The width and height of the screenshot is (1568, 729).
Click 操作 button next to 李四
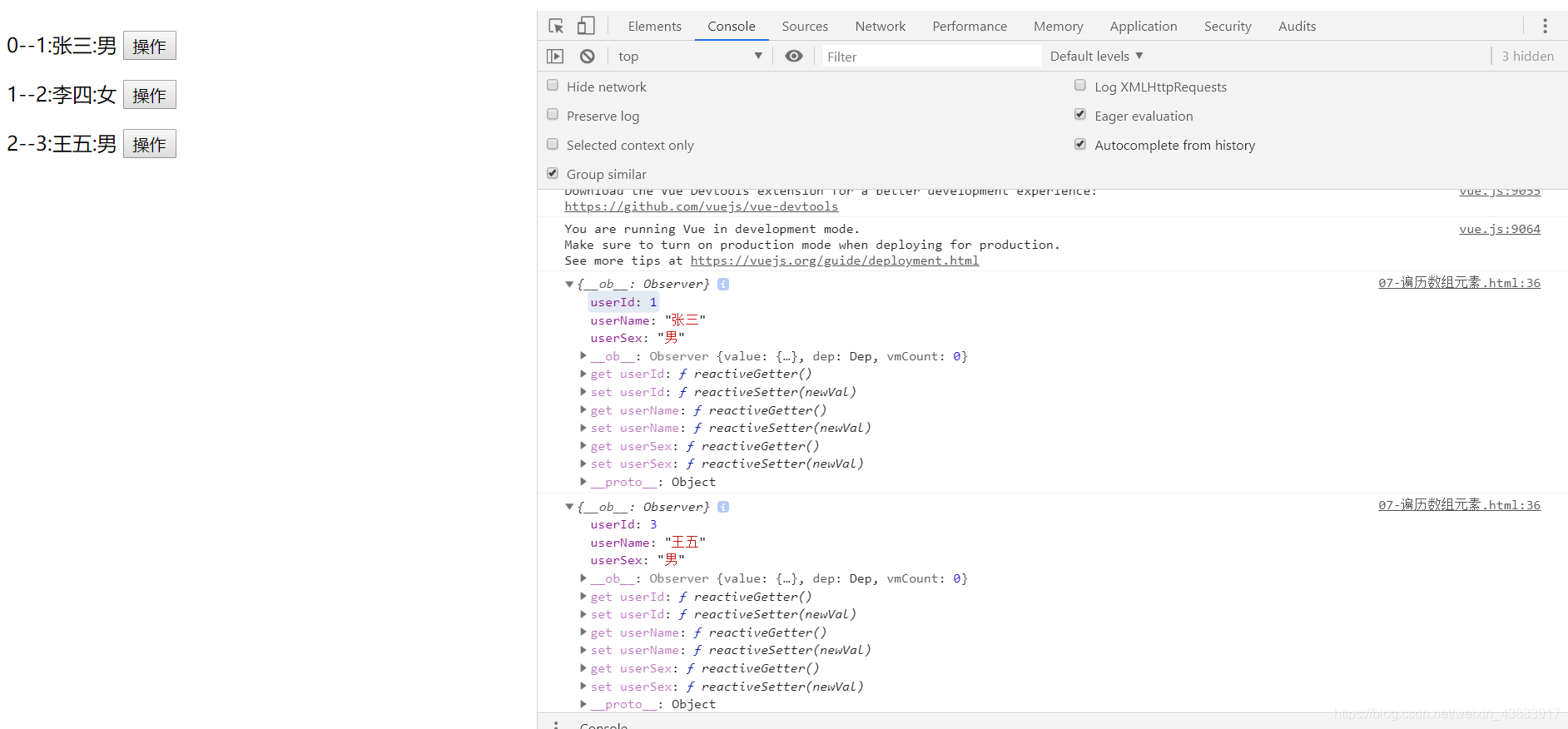tap(150, 95)
